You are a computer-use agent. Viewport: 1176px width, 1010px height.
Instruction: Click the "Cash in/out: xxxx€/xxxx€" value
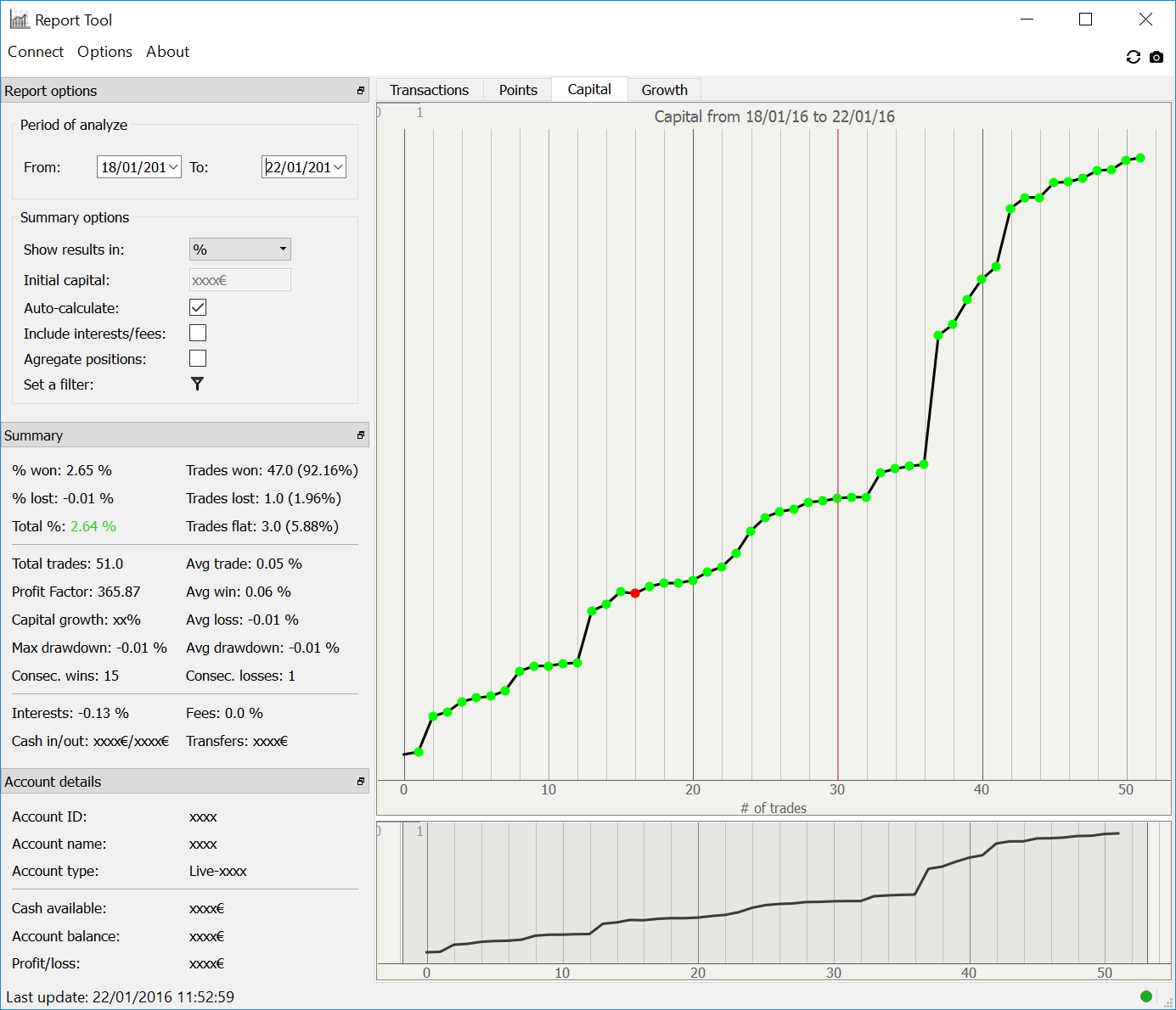[90, 741]
